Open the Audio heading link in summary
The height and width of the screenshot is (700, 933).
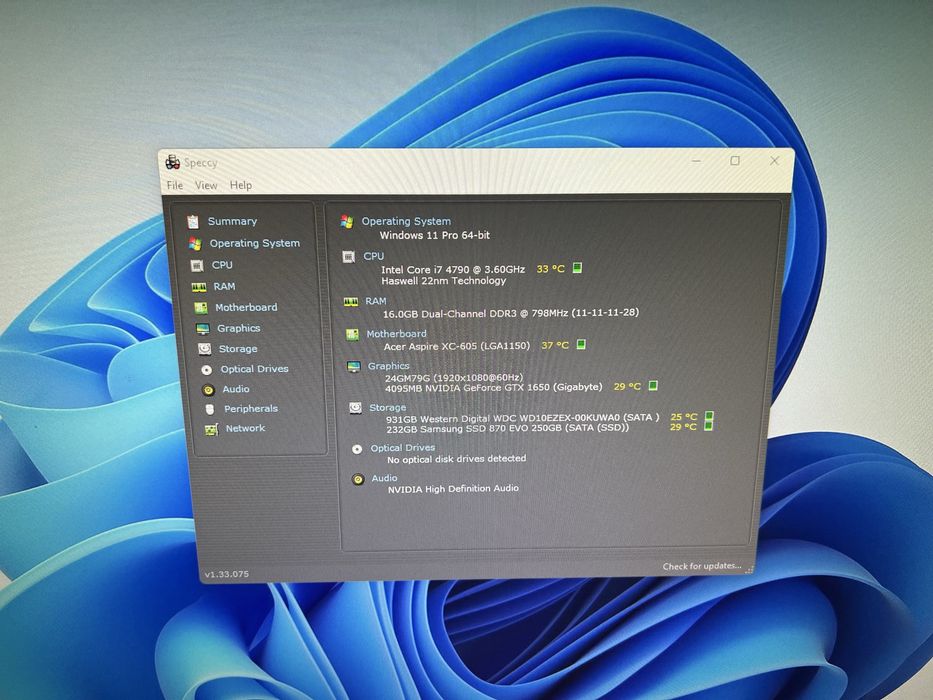tap(384, 478)
